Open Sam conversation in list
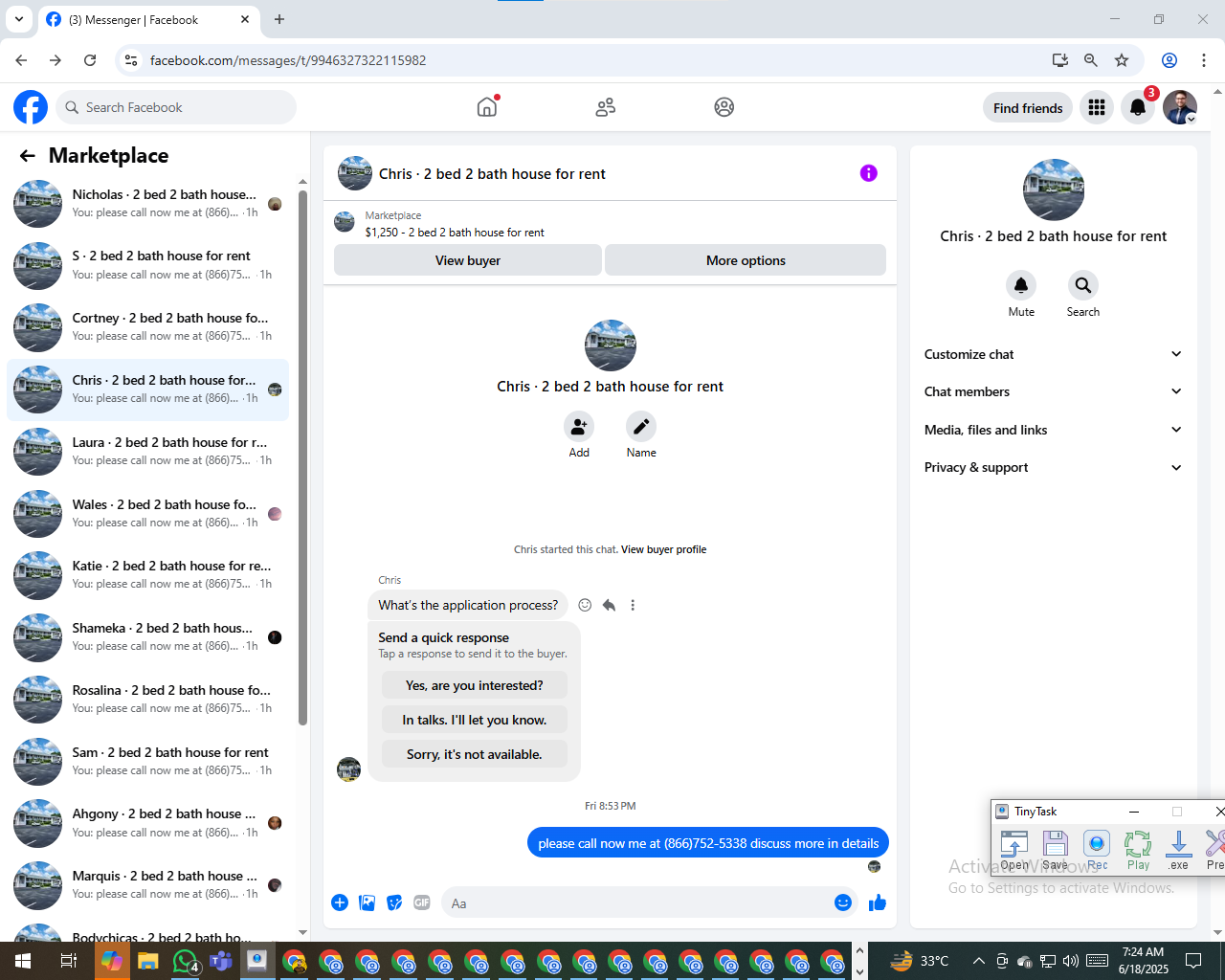 click(x=147, y=762)
